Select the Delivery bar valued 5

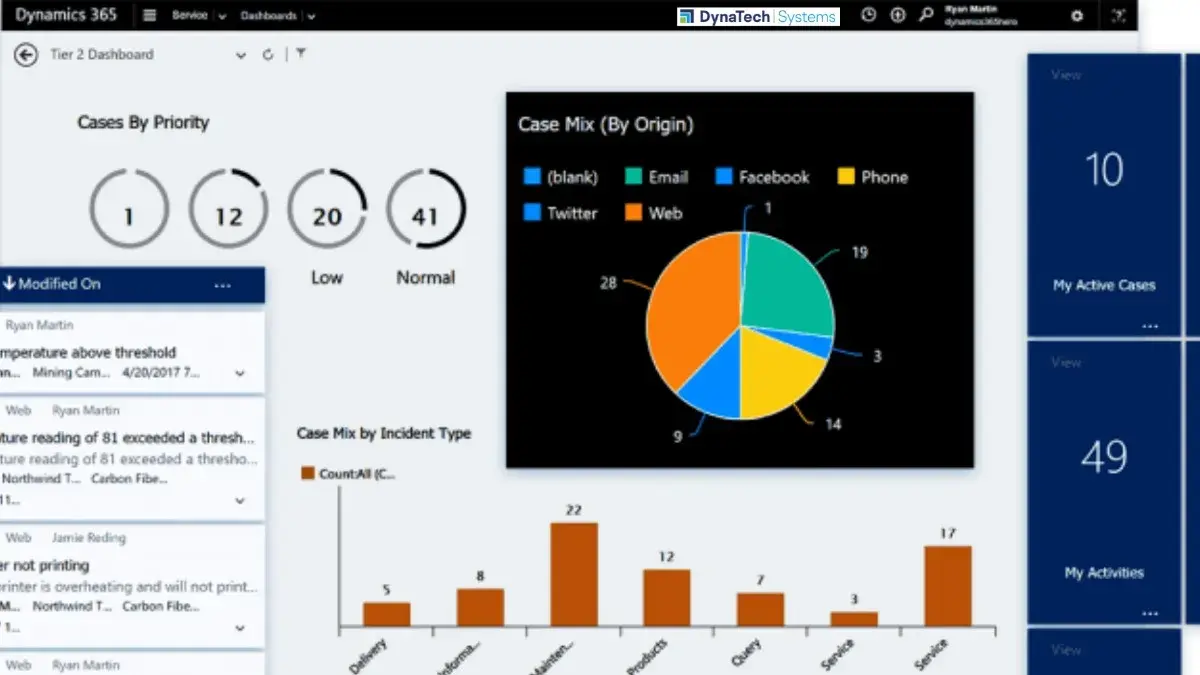[x=386, y=614]
